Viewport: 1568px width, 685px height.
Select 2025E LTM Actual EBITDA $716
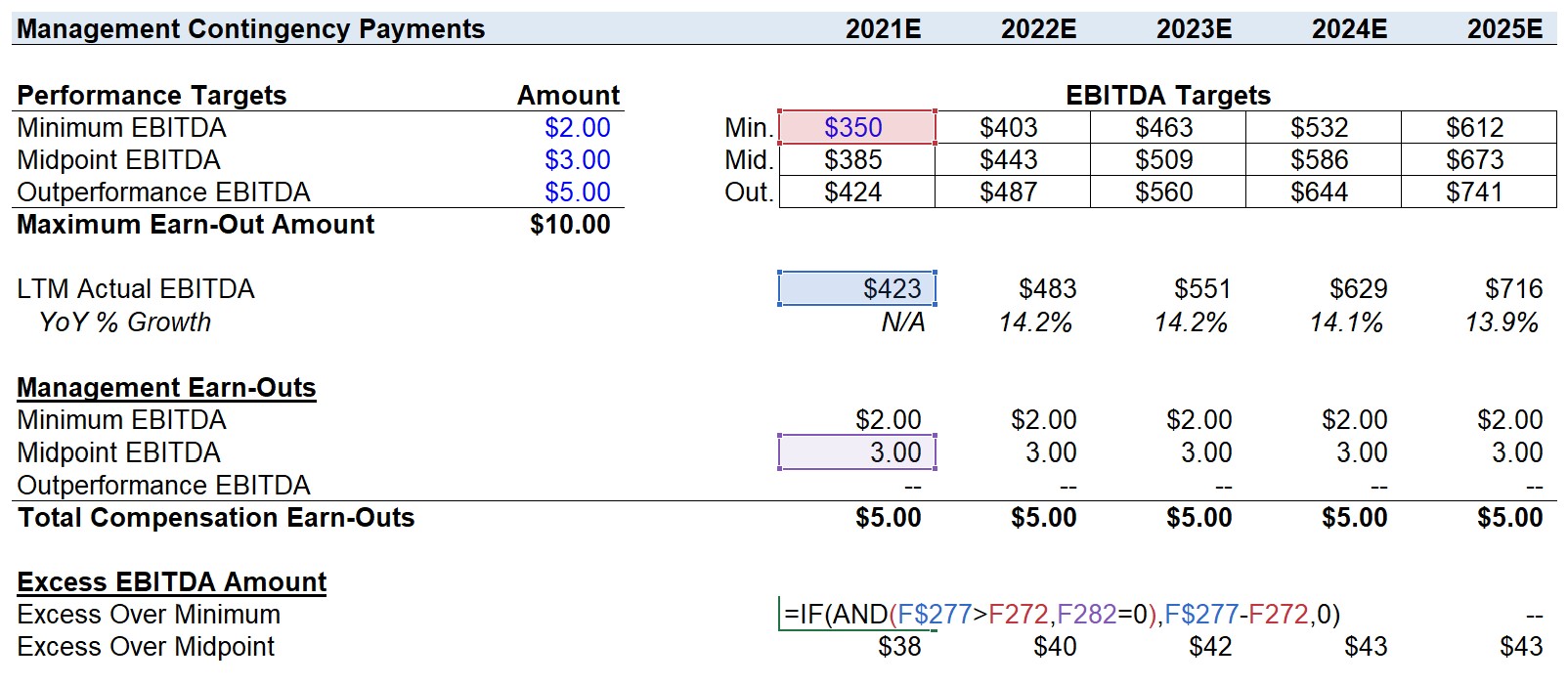point(1513,289)
